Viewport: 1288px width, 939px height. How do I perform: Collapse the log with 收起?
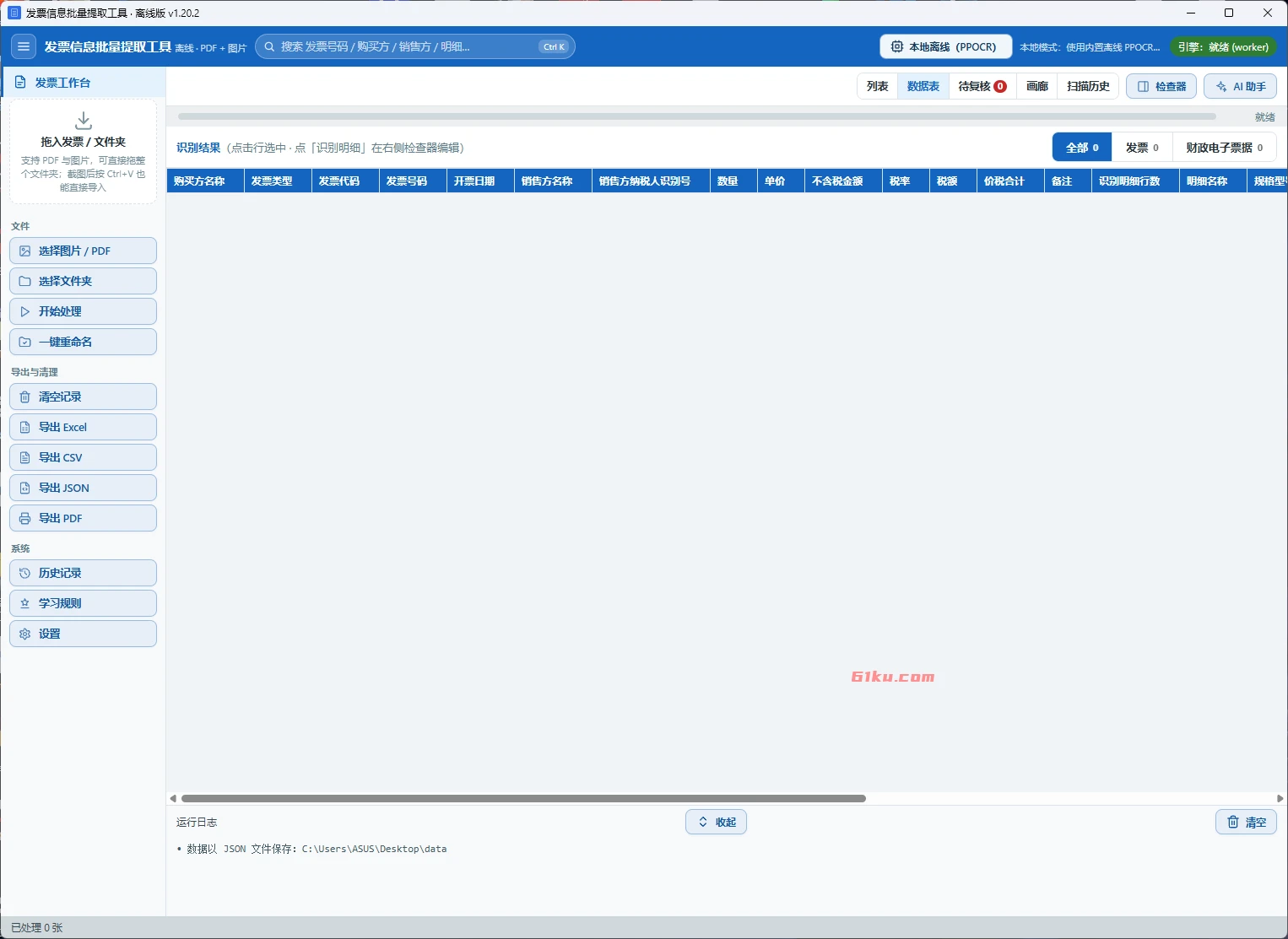(x=716, y=823)
